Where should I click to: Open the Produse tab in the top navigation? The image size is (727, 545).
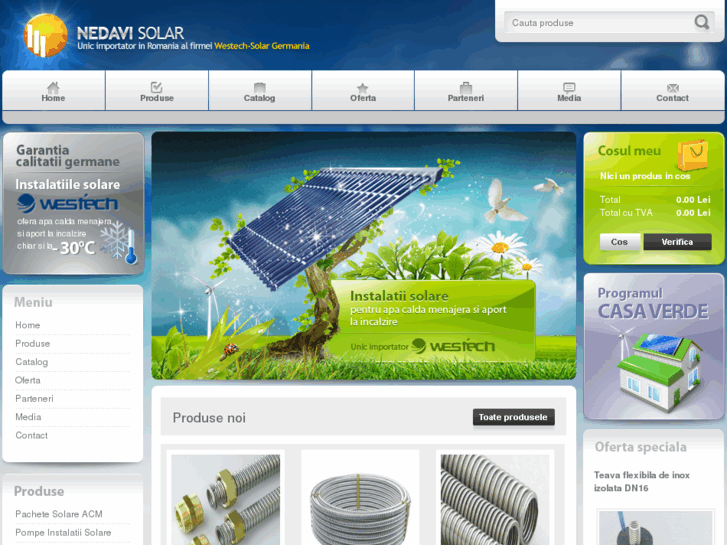point(157,90)
